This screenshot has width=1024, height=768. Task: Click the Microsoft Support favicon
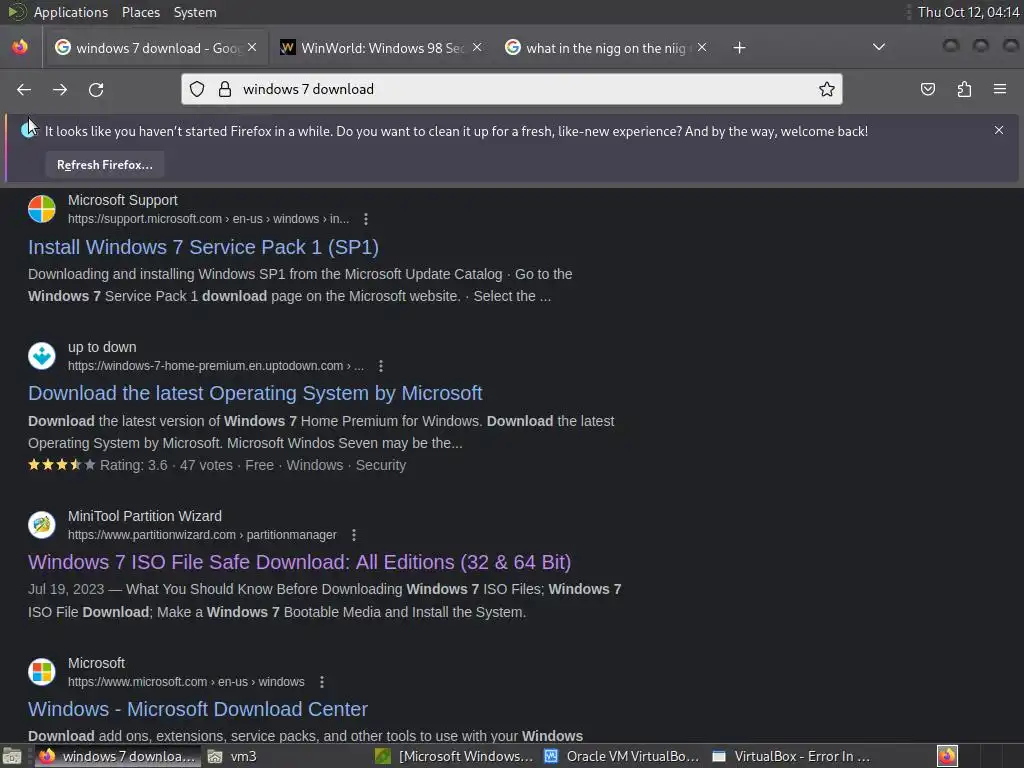[42, 209]
